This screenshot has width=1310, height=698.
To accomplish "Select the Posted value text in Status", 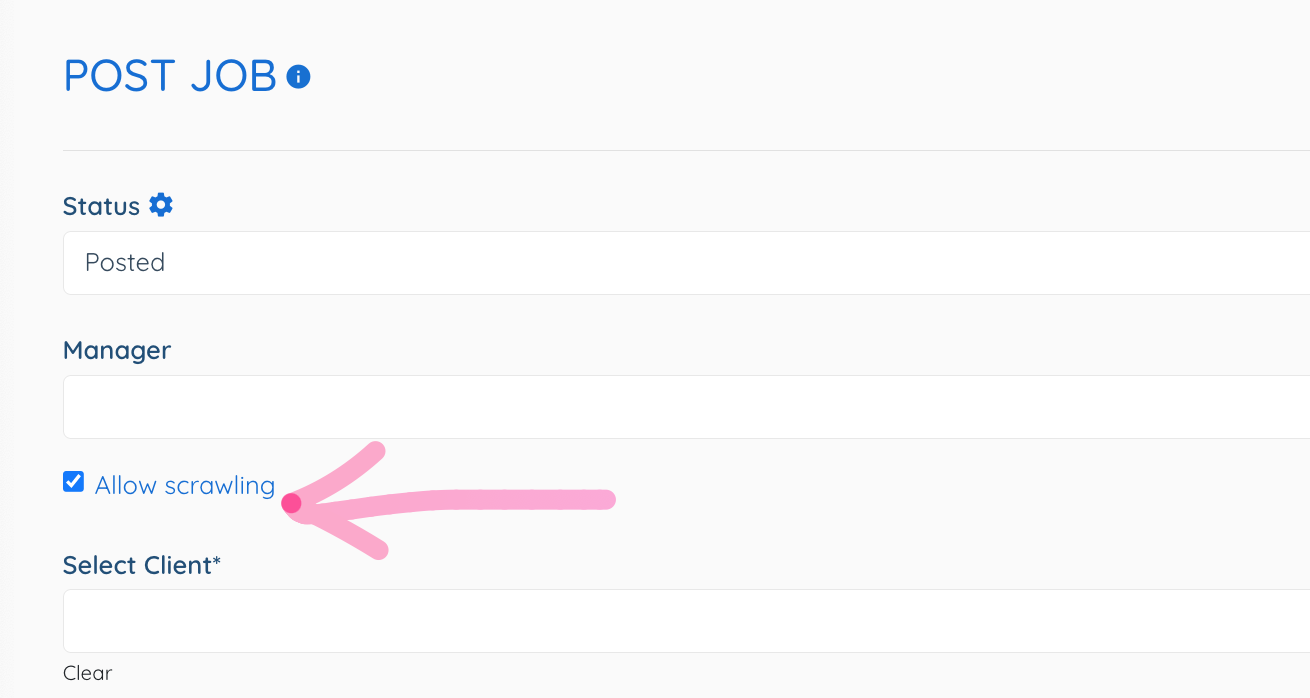I will pyautogui.click(x=125, y=263).
